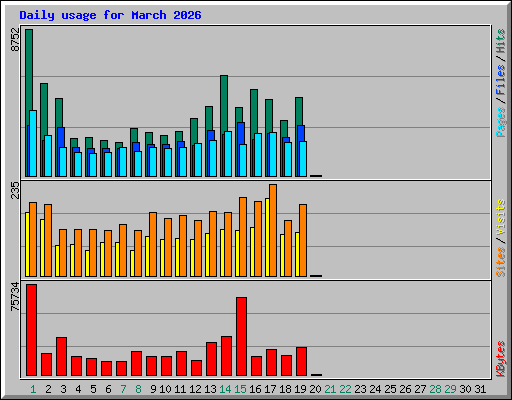Click day 21 on the x-axis

point(330,389)
